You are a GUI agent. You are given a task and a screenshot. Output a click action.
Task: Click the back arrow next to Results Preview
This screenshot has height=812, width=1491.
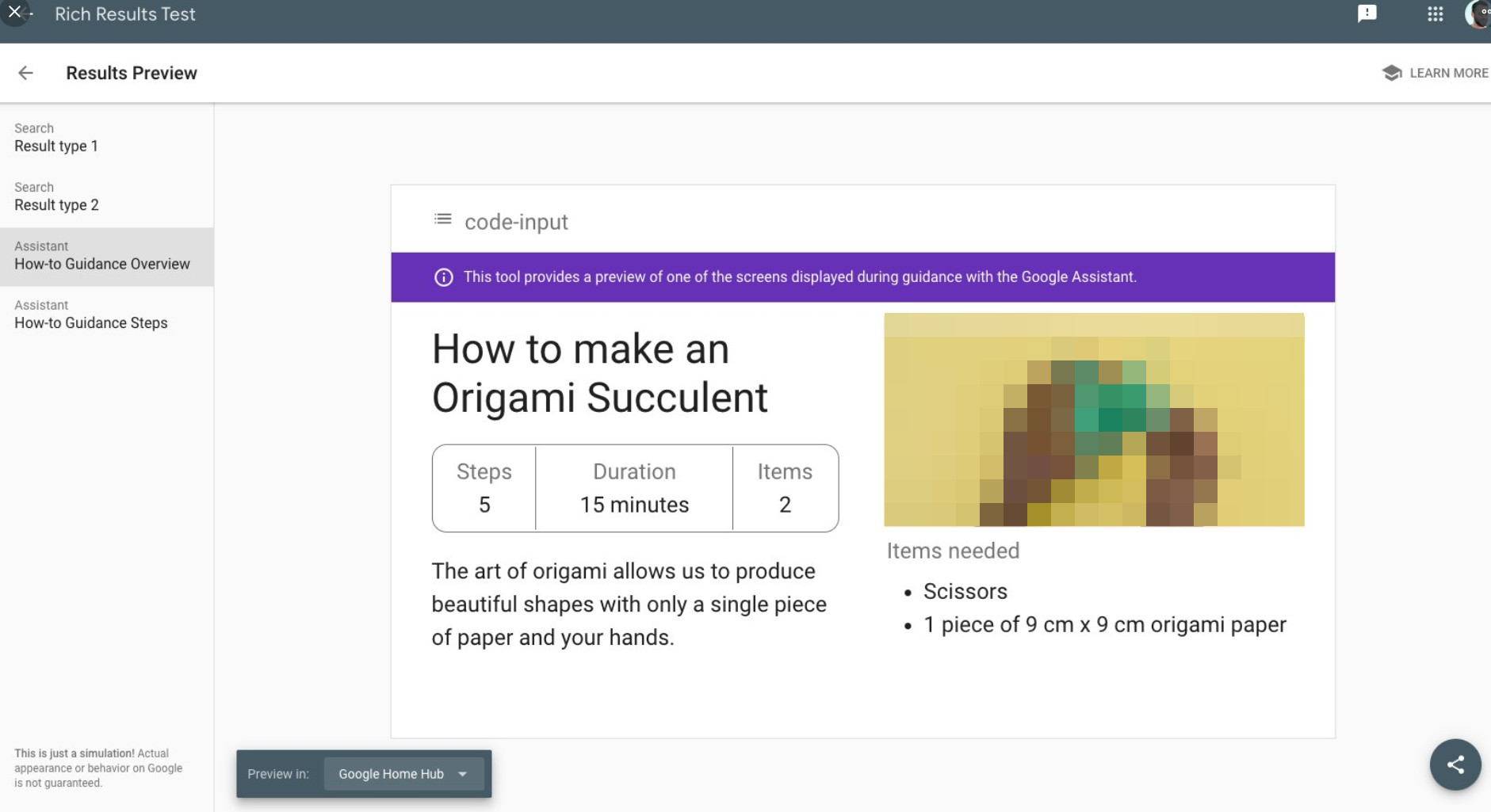coord(26,73)
